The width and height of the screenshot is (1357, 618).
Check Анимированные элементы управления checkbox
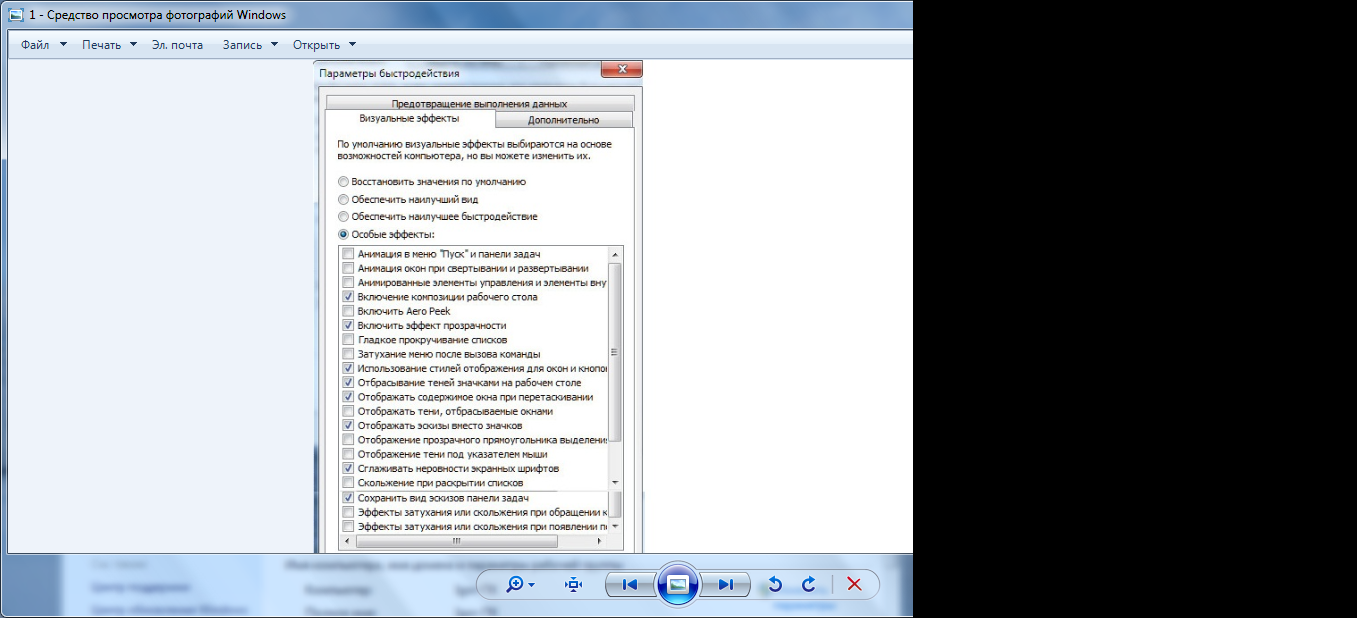click(x=348, y=283)
